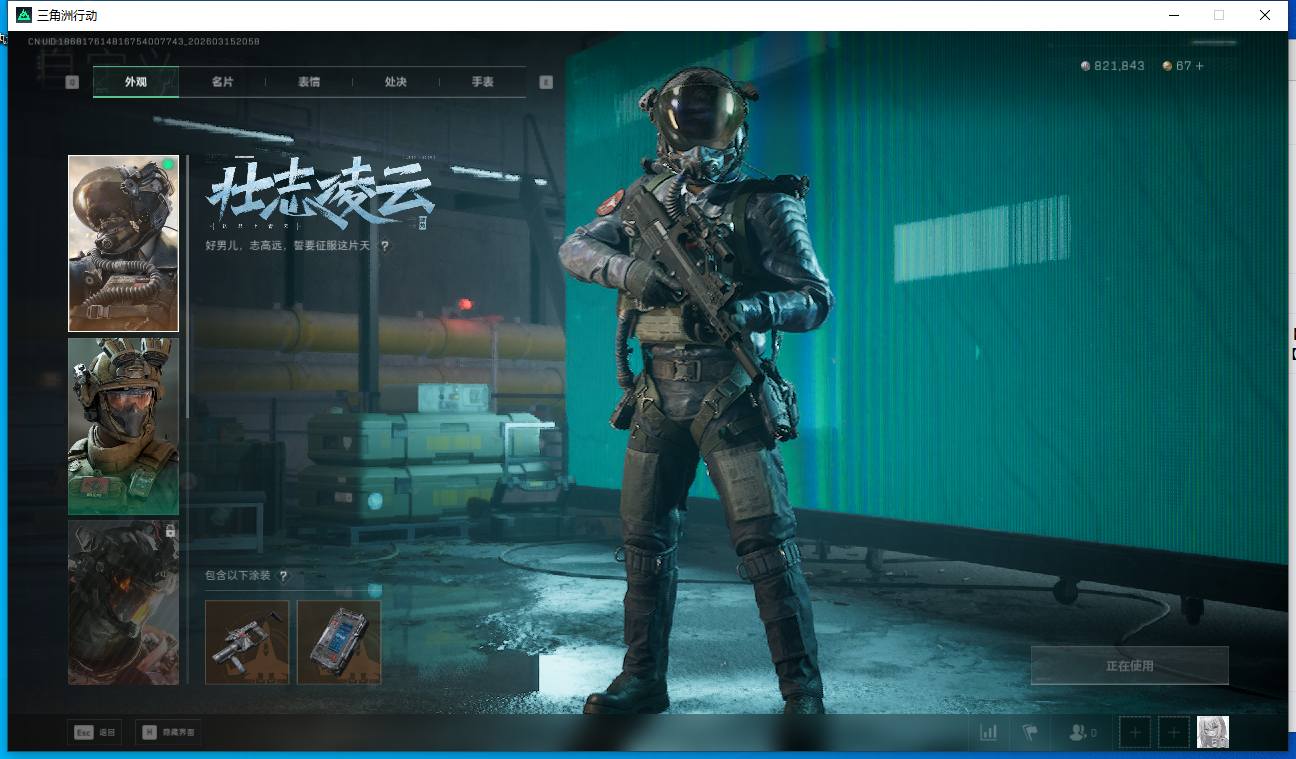Viewport: 1296px width, 759px height.
Task: Open the statistics bar-chart icon
Action: [x=989, y=733]
